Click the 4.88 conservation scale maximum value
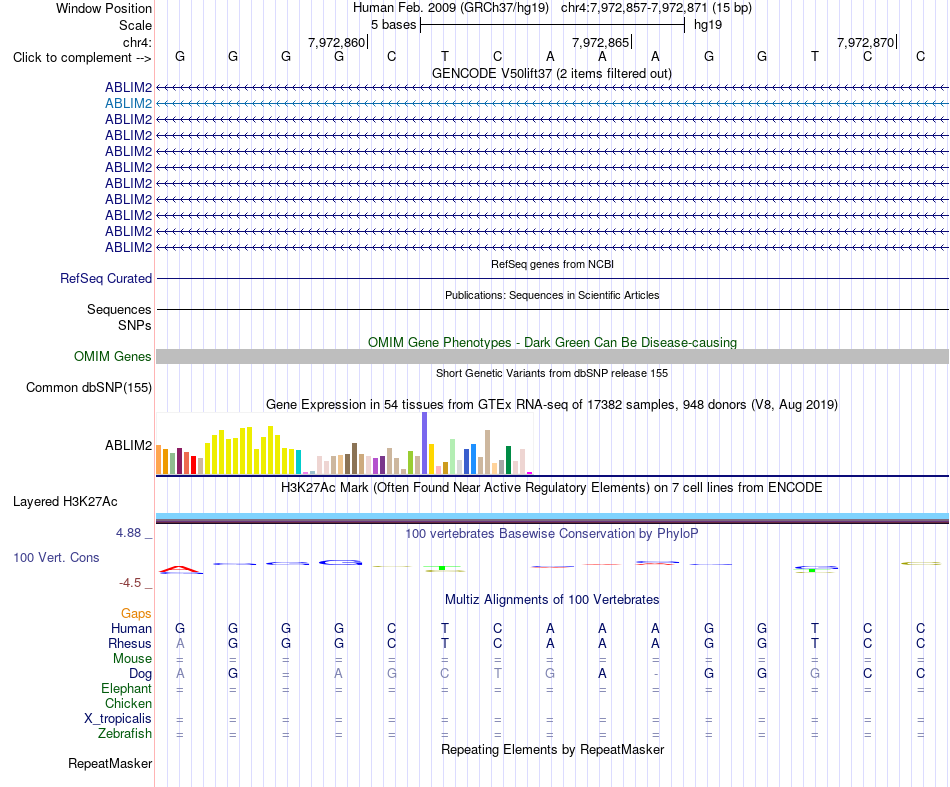This screenshot has height=787, width=950. (x=128, y=533)
